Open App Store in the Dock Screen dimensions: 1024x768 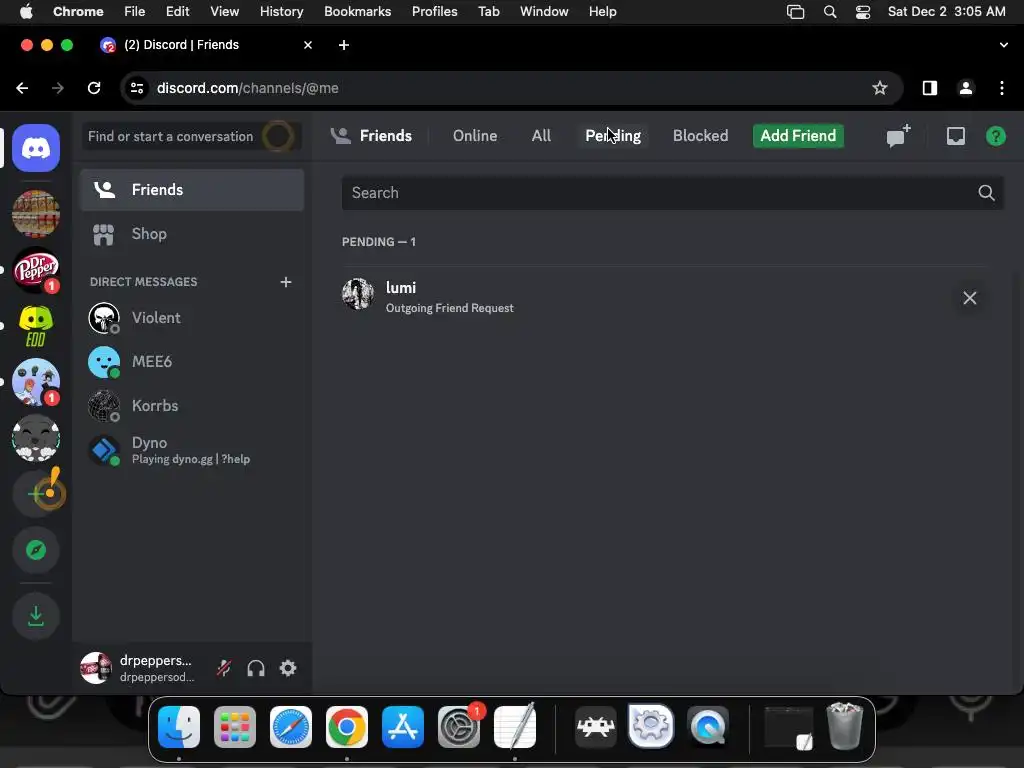pyautogui.click(x=403, y=727)
